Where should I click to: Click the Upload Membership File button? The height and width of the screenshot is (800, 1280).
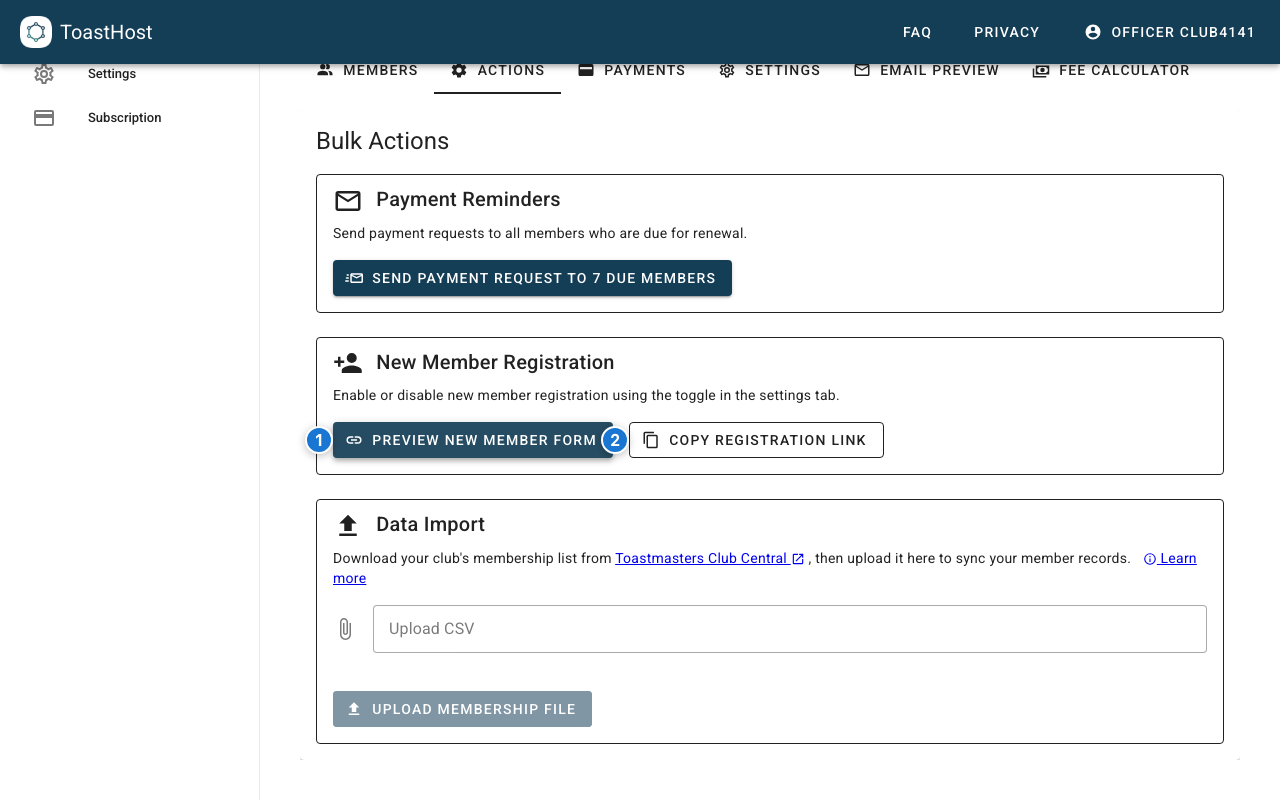point(462,708)
